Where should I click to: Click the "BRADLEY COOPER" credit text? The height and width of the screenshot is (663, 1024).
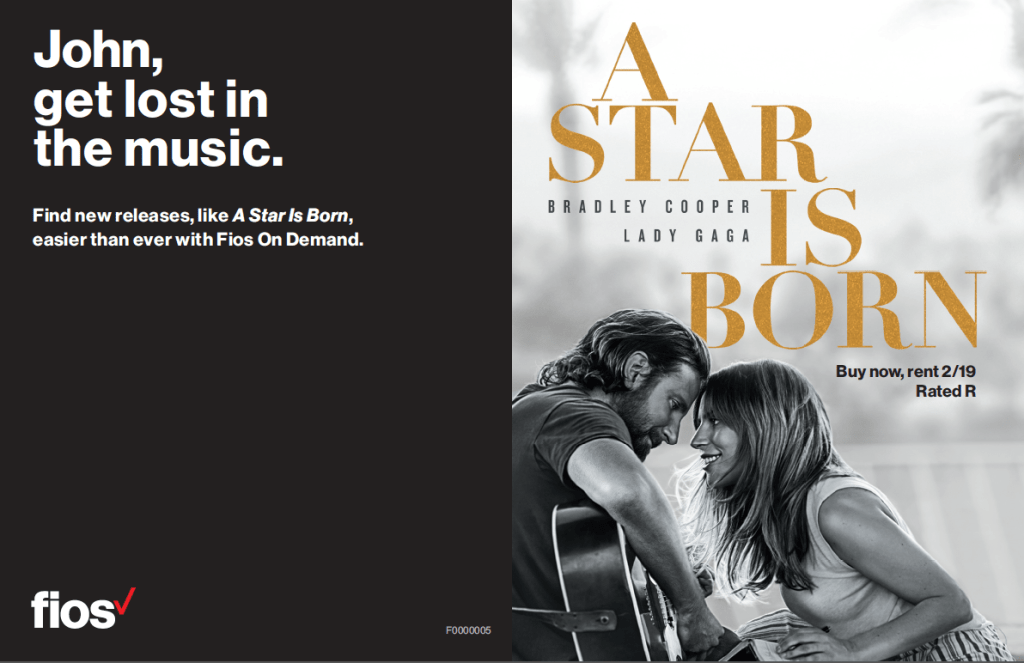click(649, 207)
